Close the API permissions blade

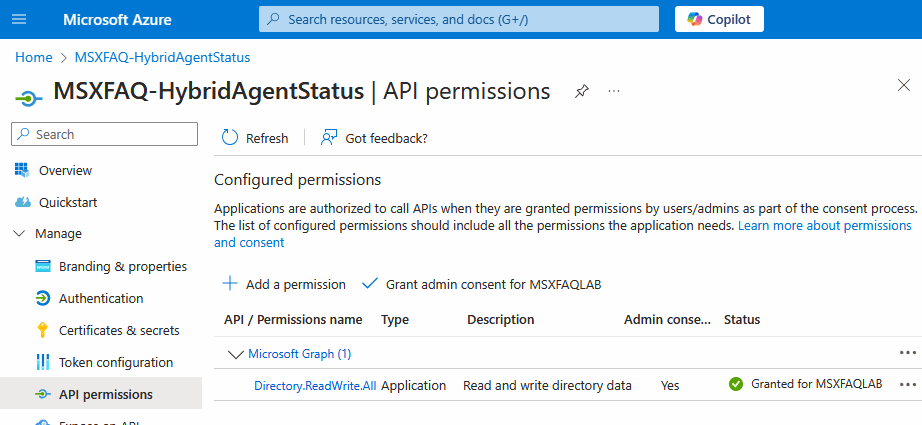point(904,85)
